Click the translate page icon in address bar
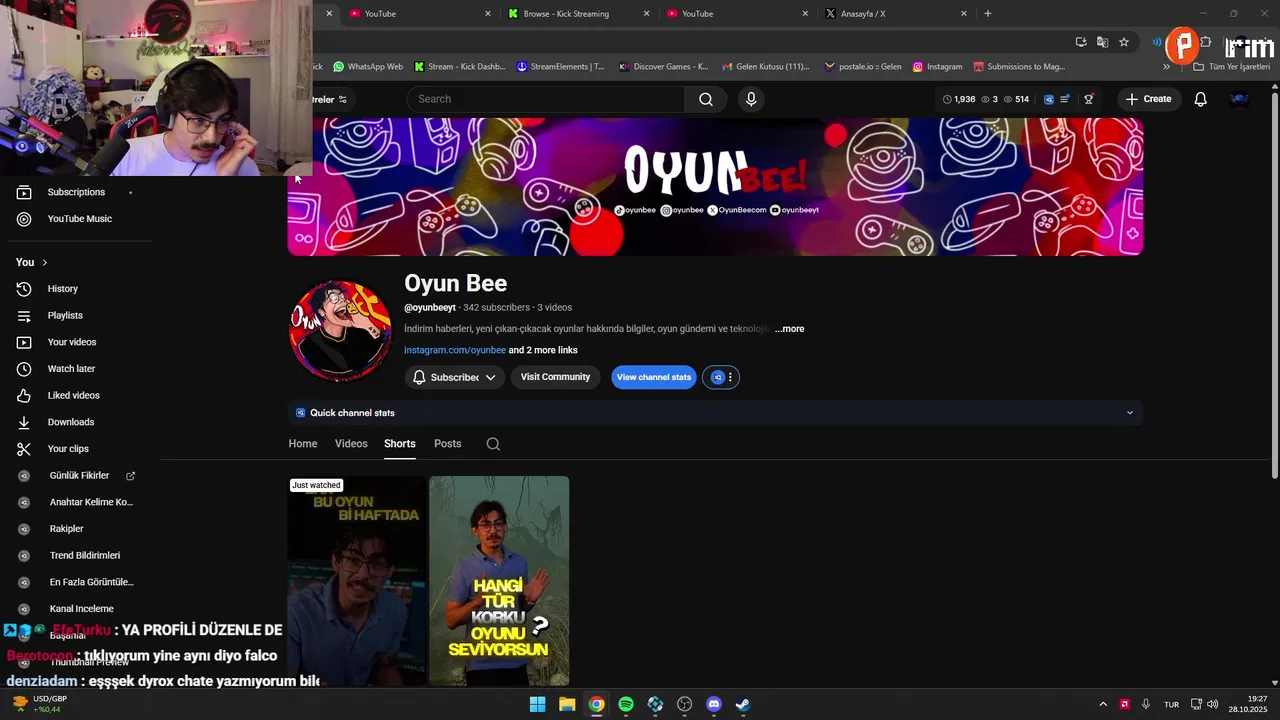 (1102, 42)
